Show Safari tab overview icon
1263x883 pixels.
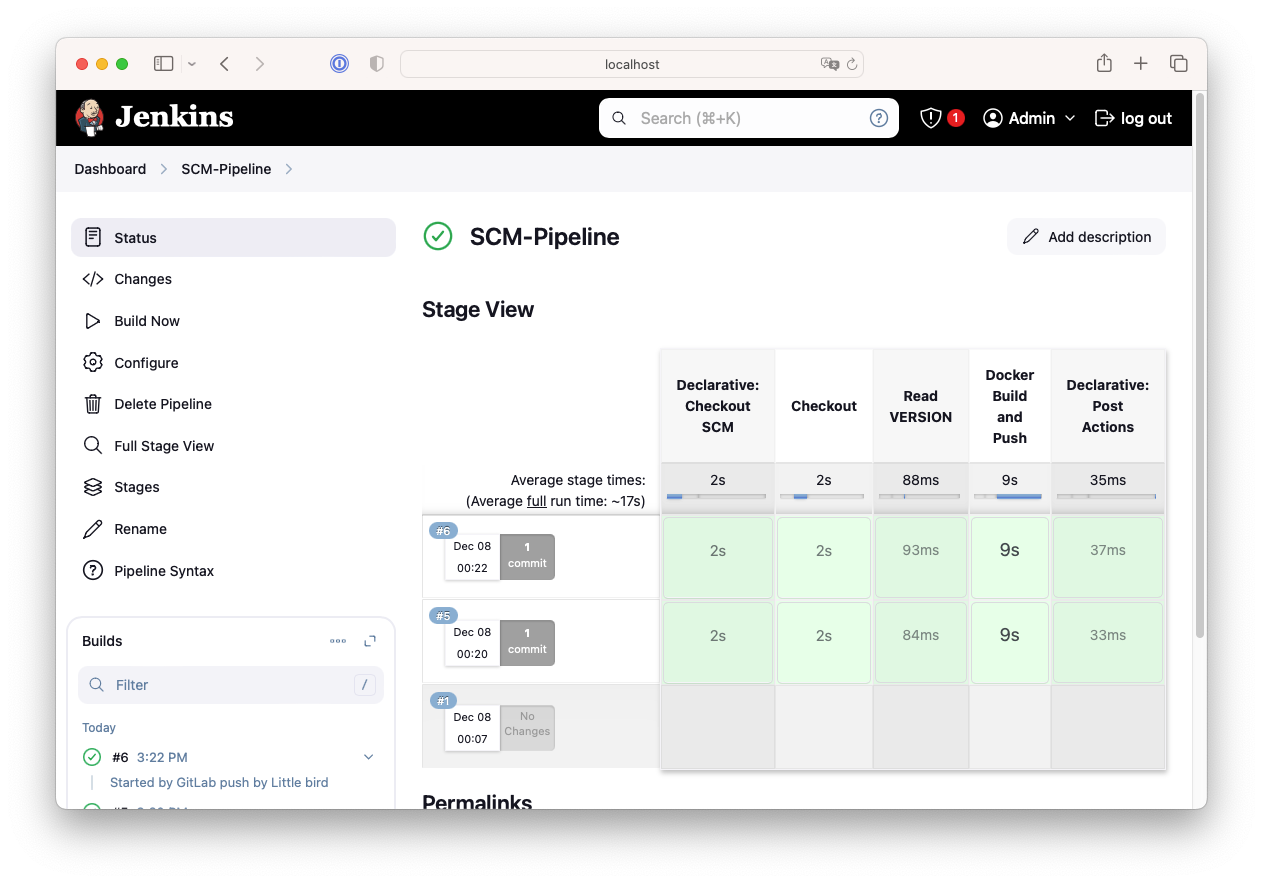[1179, 64]
